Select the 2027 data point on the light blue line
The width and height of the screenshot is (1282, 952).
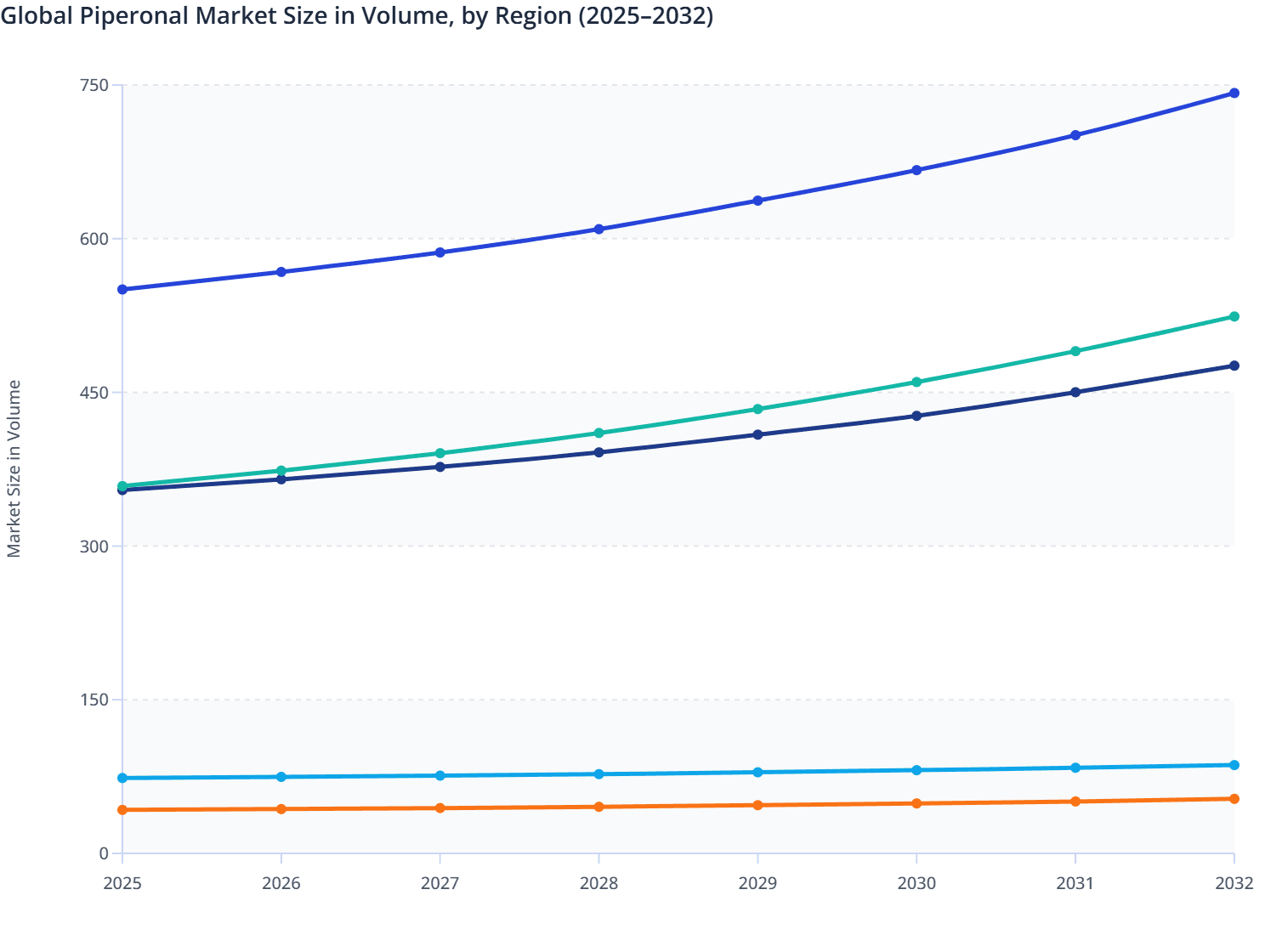point(440,775)
